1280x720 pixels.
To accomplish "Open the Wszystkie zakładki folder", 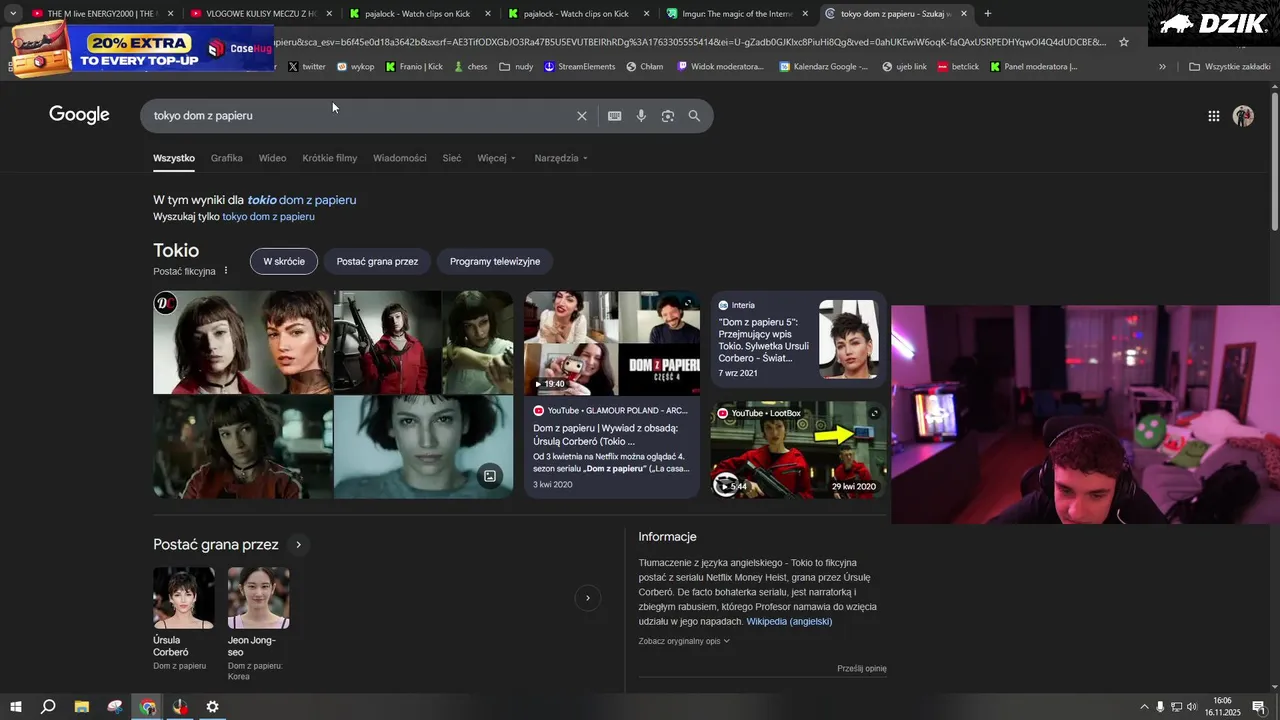I will (1229, 67).
